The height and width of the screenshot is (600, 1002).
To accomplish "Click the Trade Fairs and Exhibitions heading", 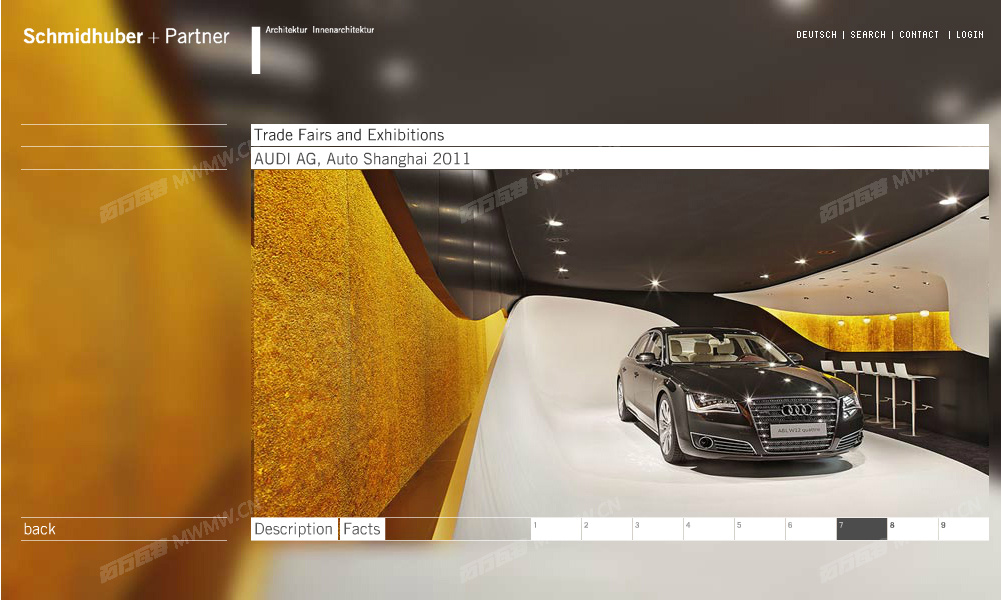I will 349,135.
